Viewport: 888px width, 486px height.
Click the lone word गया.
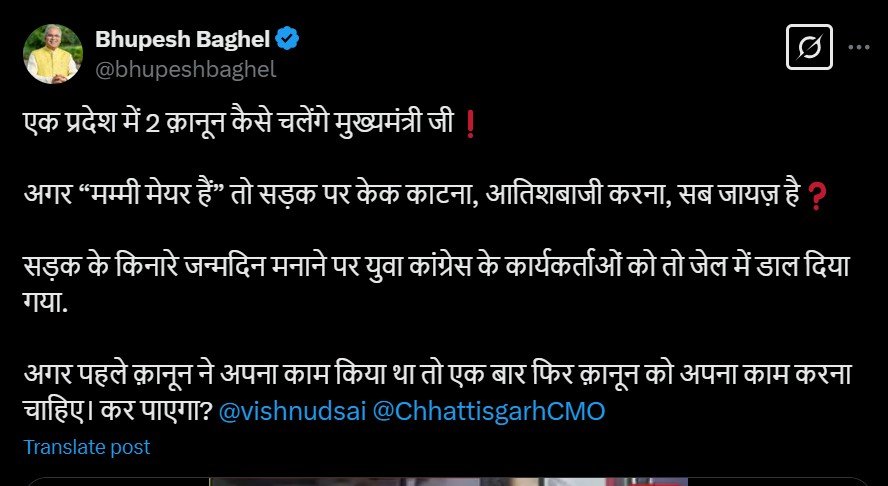point(45,303)
